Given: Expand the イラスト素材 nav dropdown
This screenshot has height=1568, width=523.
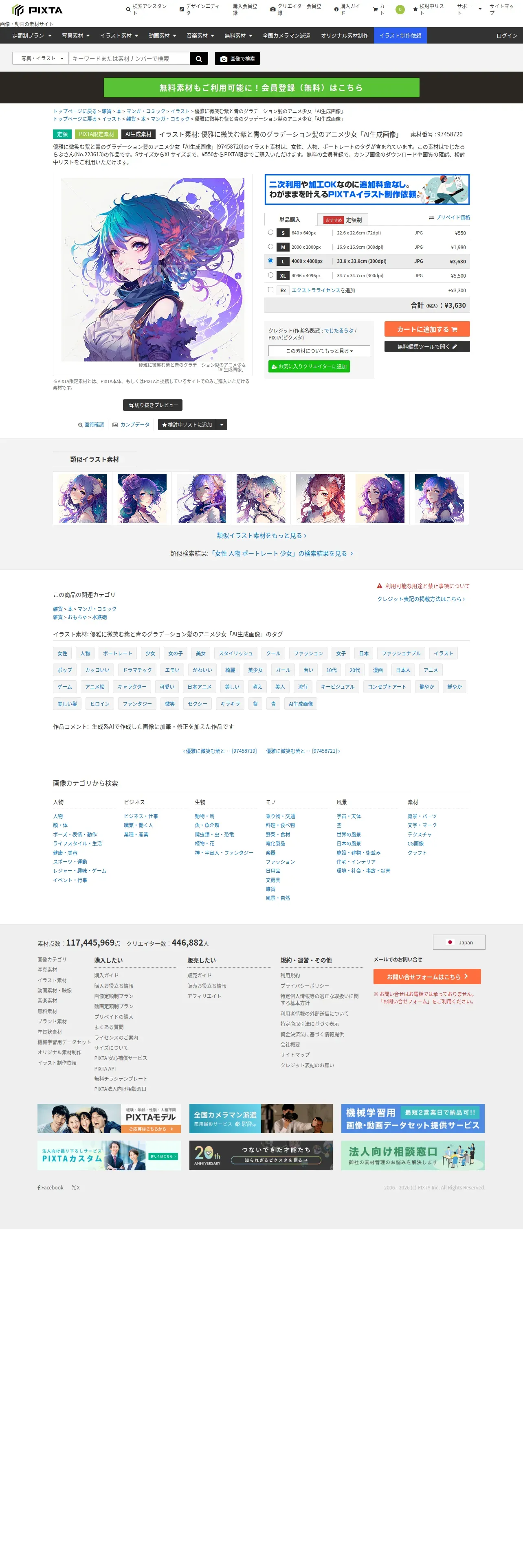Looking at the screenshot, I should tap(119, 36).
